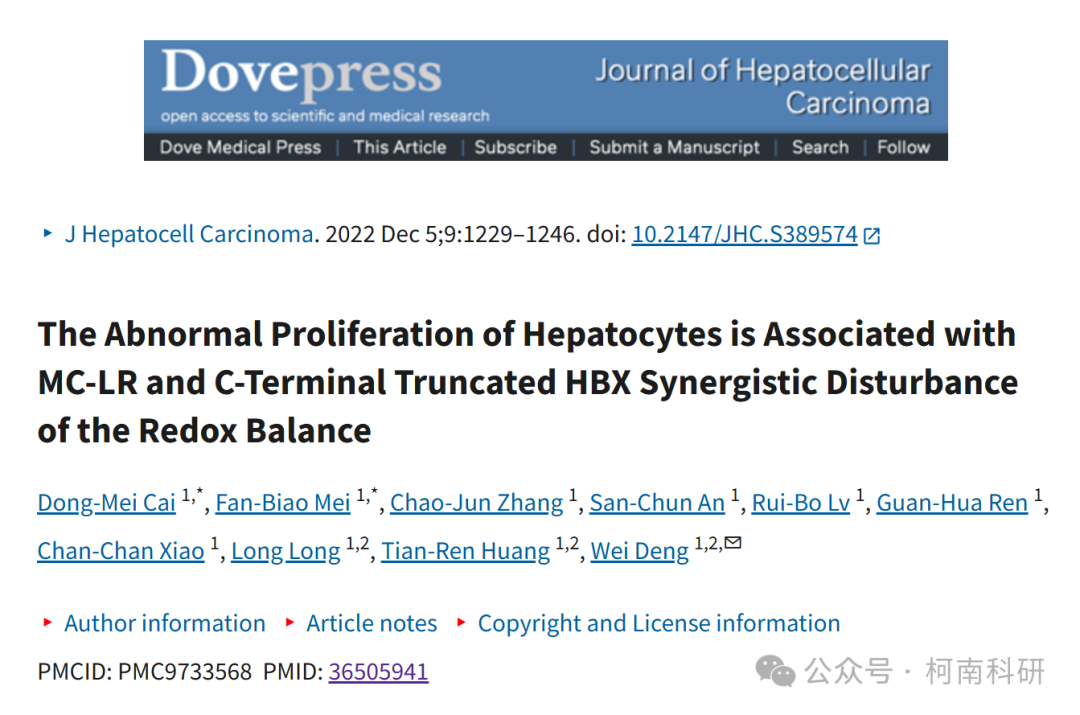Click the Dovepress logo in the banner
1080x715 pixels.
point(302,74)
